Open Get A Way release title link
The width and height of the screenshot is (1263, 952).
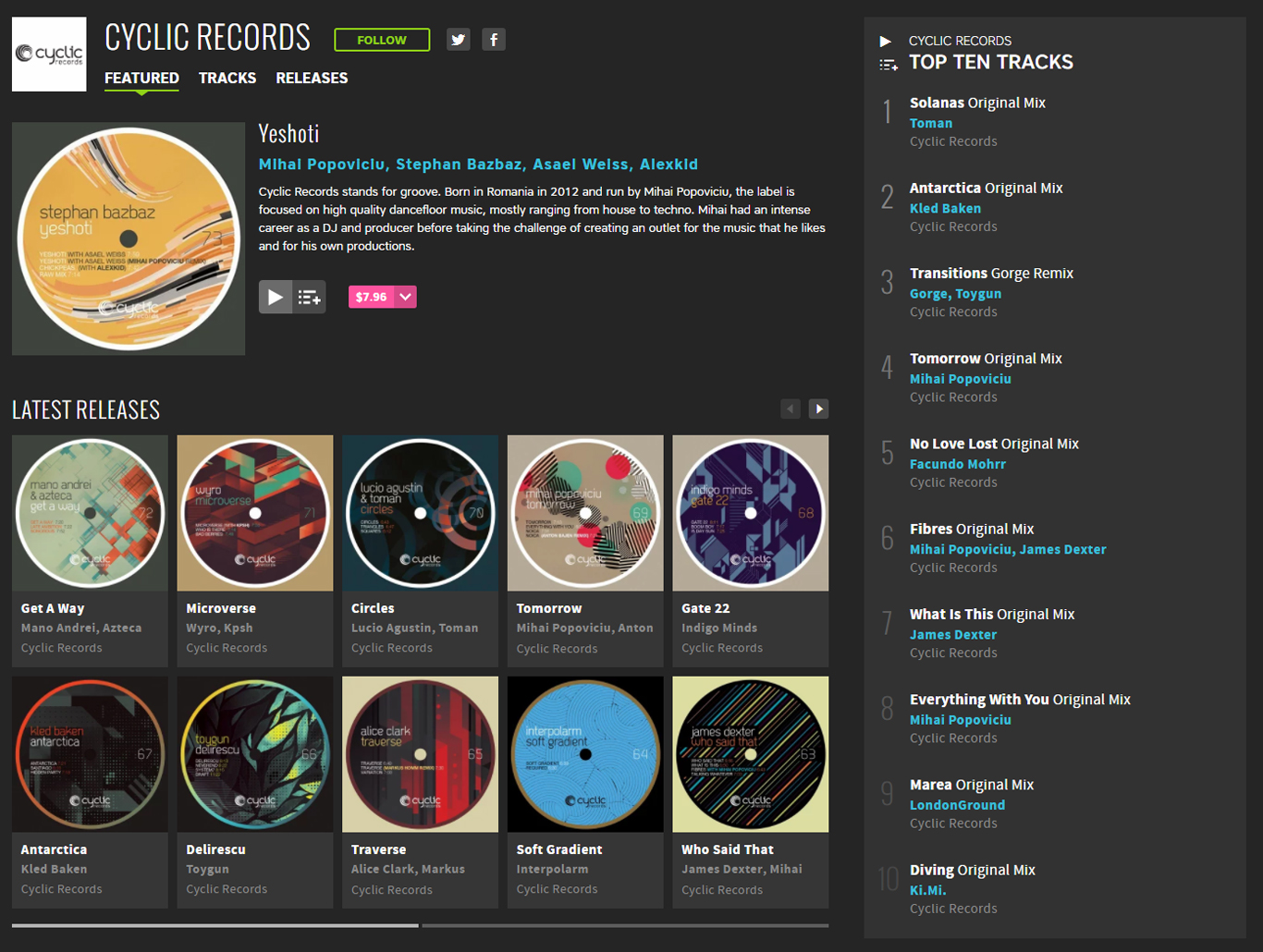click(x=53, y=608)
